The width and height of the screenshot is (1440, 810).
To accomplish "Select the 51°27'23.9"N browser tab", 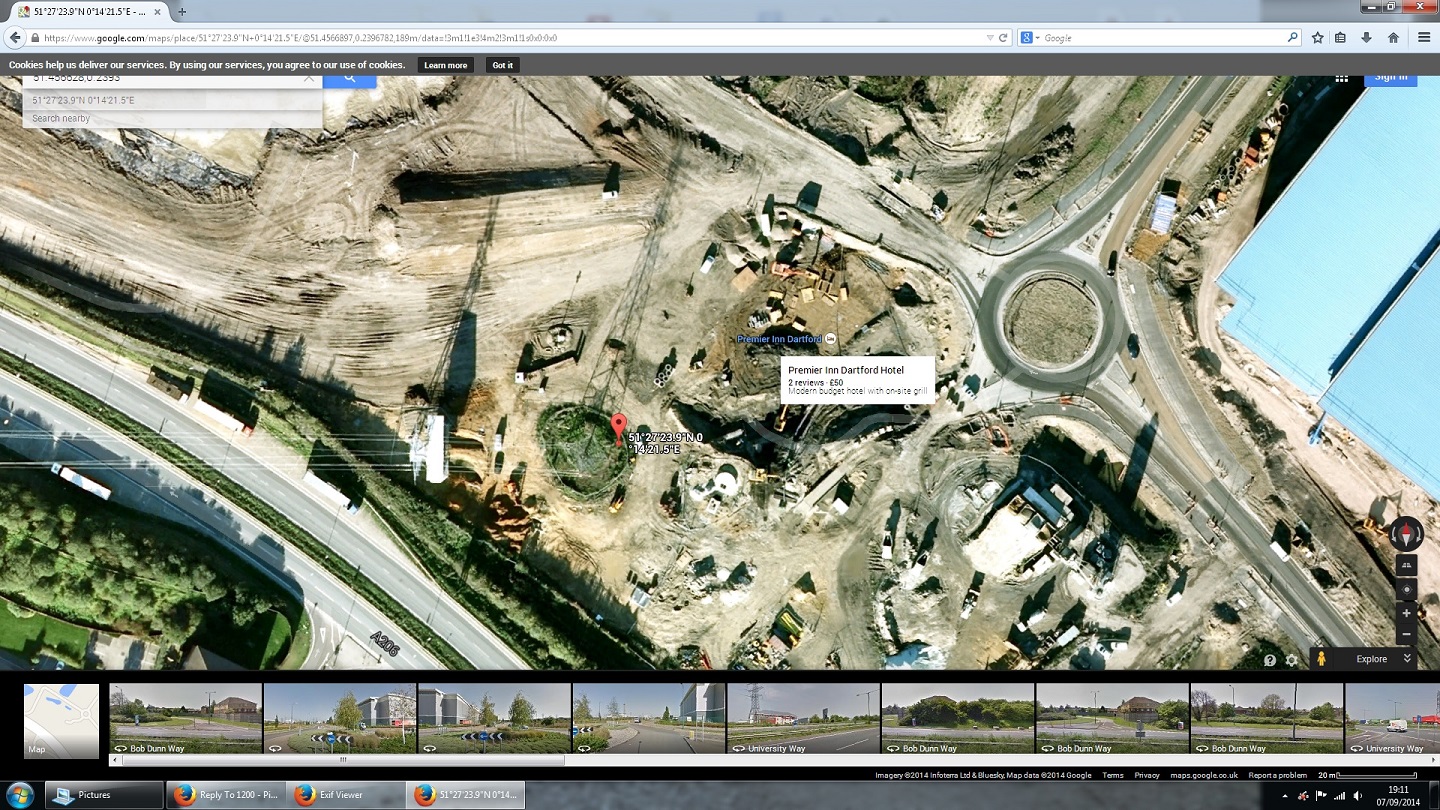I will [x=89, y=11].
